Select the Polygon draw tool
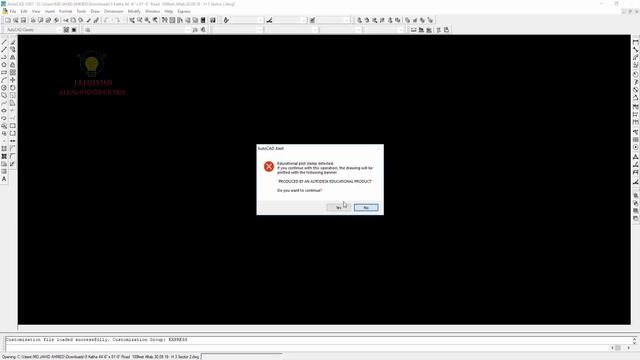 point(4,64)
